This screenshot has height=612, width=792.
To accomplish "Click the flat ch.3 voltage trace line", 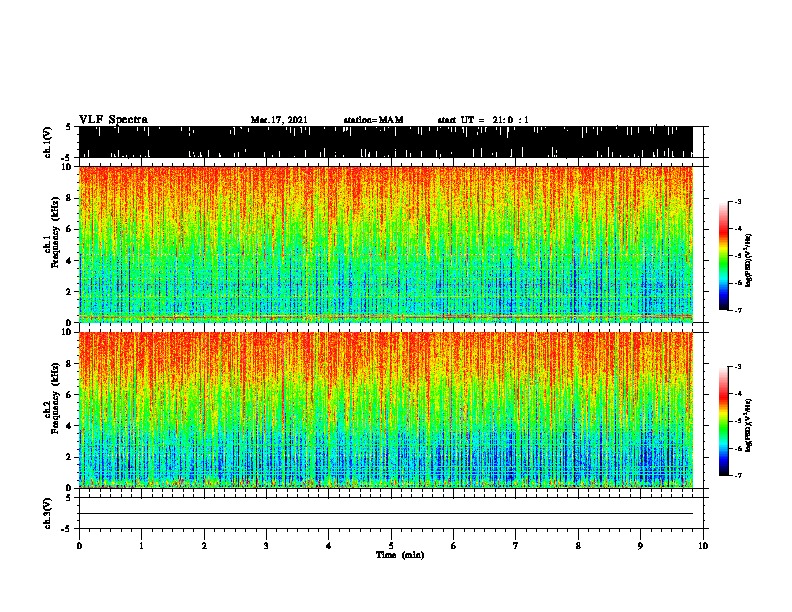I will point(386,514).
